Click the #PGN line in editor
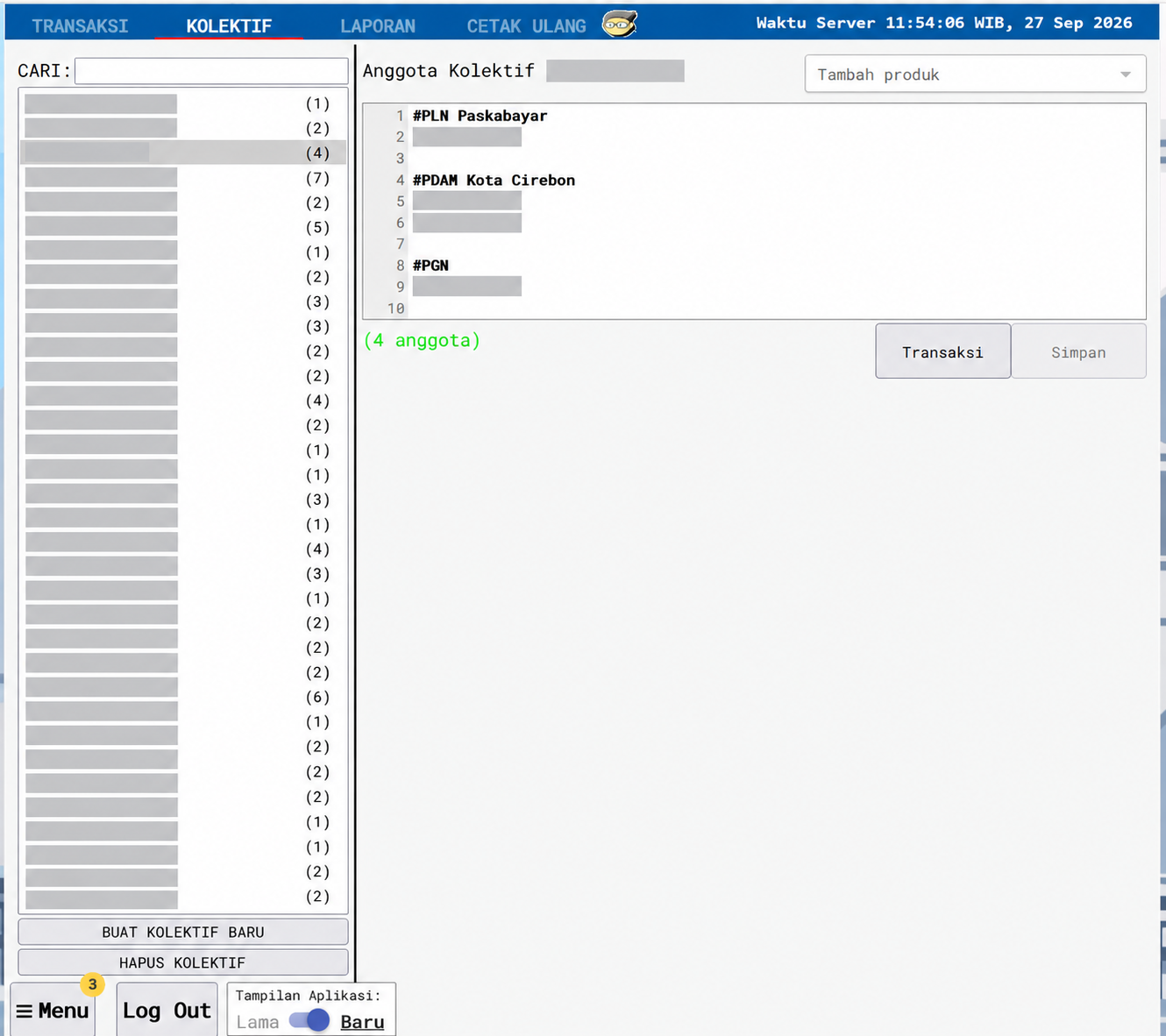The image size is (1166, 1036). pos(430,266)
